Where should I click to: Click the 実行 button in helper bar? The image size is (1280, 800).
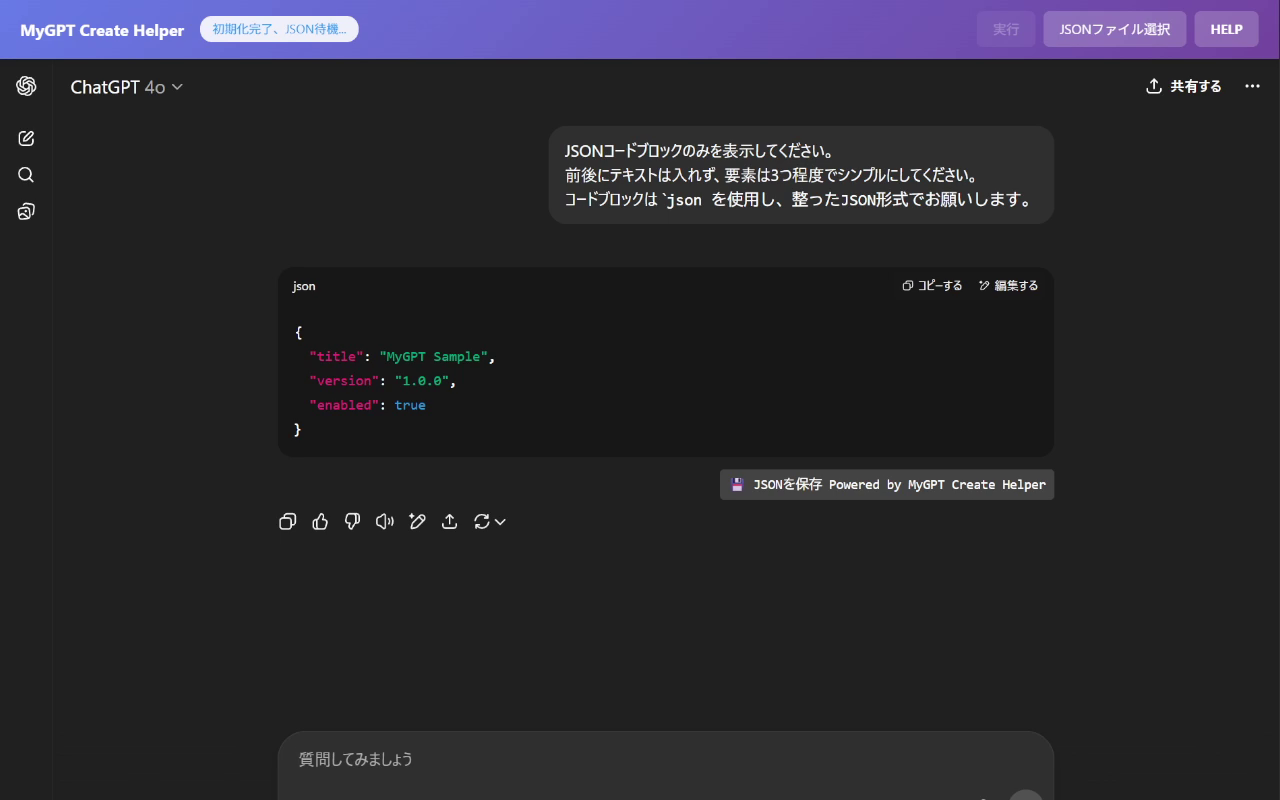(x=1006, y=29)
